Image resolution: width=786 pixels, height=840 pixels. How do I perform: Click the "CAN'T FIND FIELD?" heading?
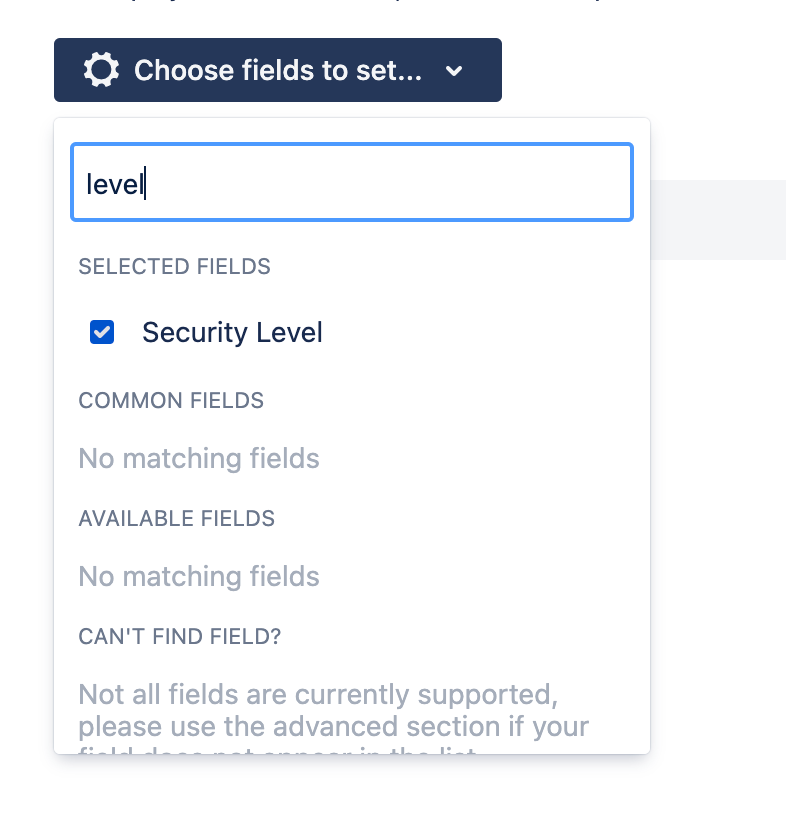click(x=179, y=637)
